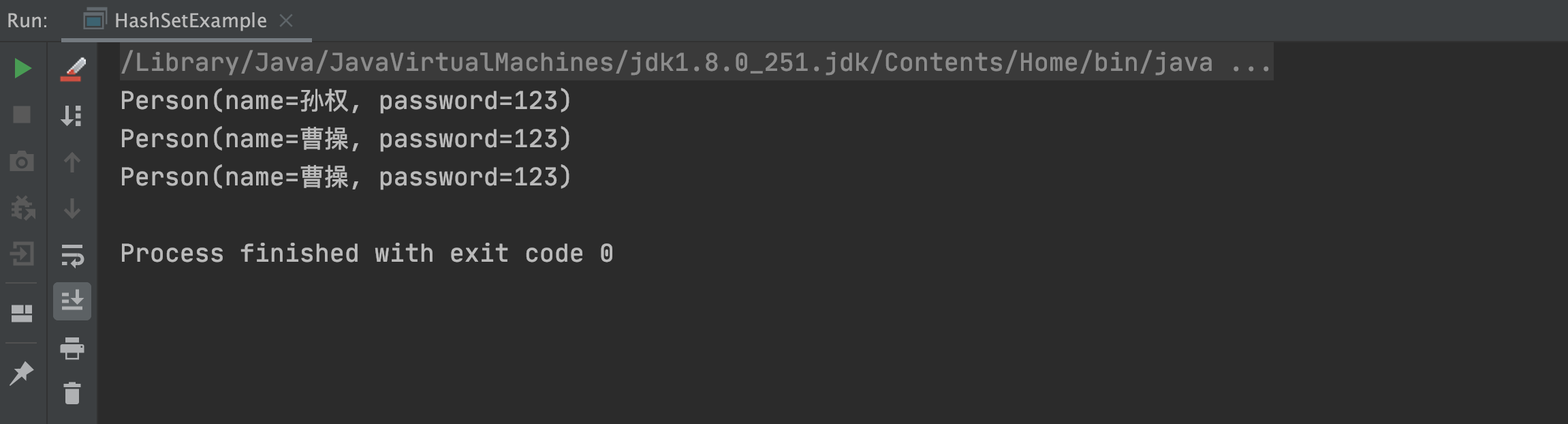Click the edit configuration pencil icon

point(72,69)
